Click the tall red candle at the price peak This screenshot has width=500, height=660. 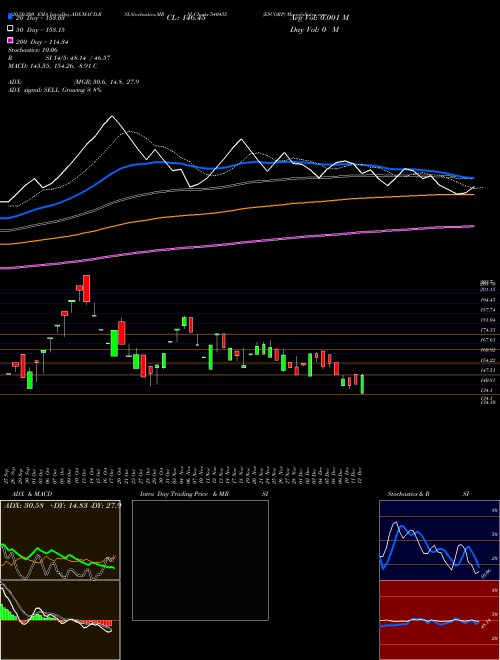(x=86, y=289)
